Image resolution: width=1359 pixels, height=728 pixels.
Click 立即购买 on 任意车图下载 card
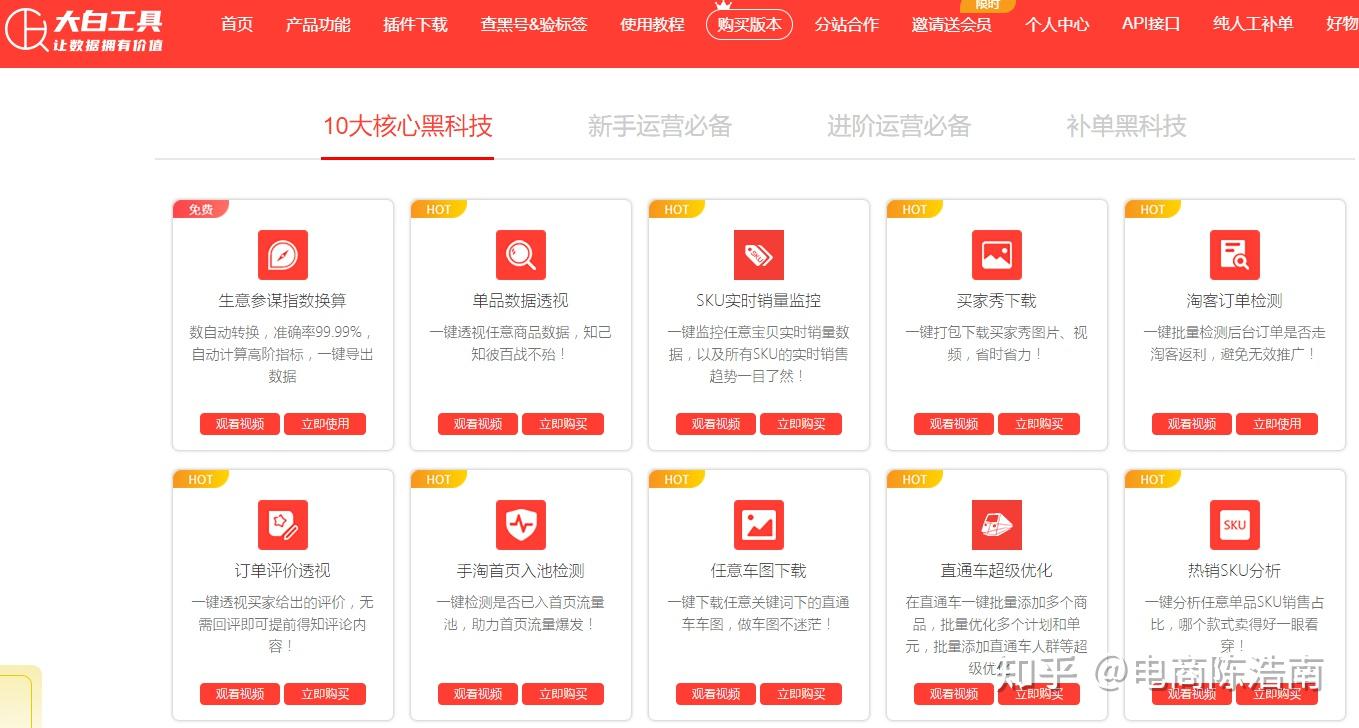coord(801,694)
